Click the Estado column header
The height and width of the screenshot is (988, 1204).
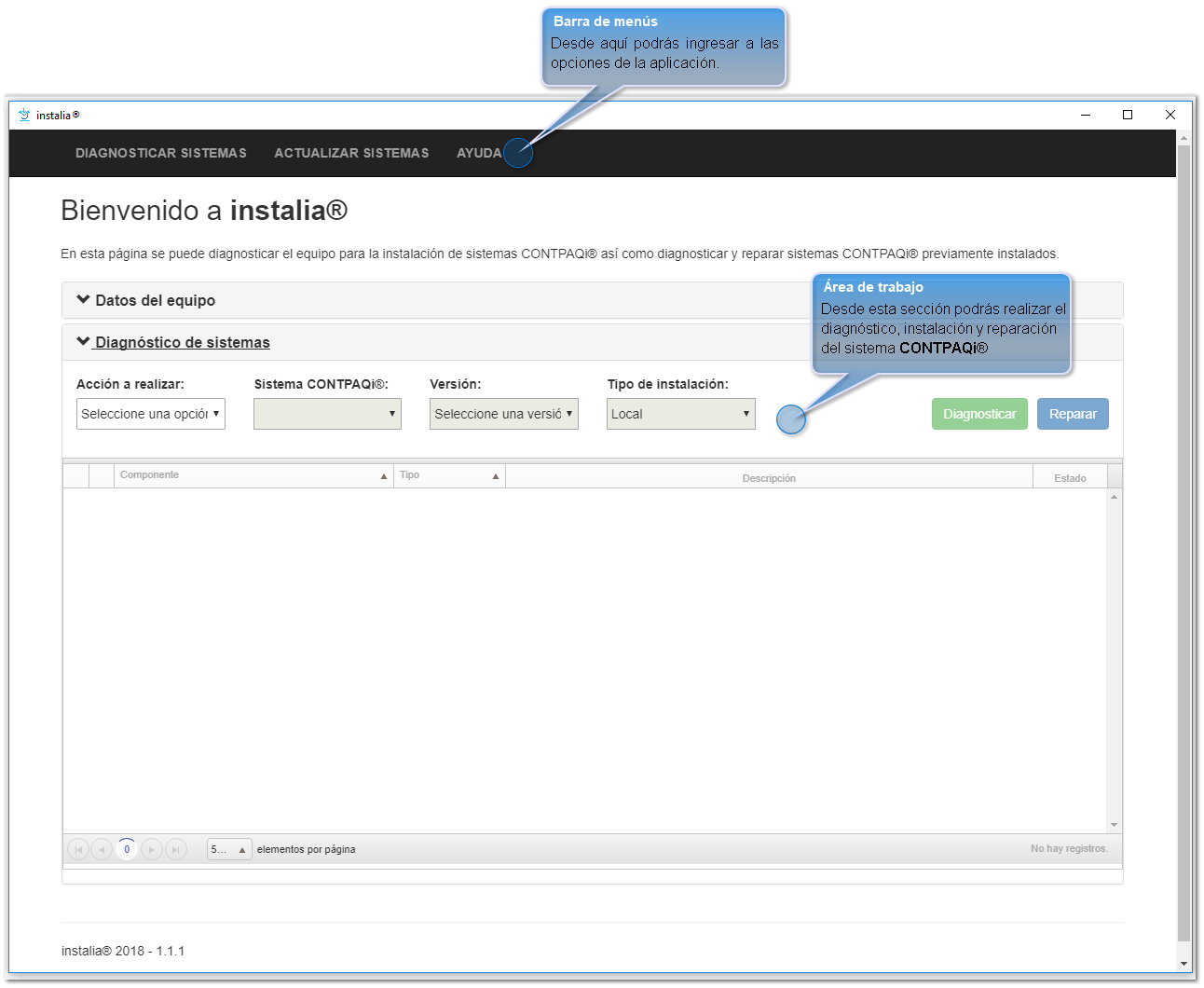click(1070, 477)
